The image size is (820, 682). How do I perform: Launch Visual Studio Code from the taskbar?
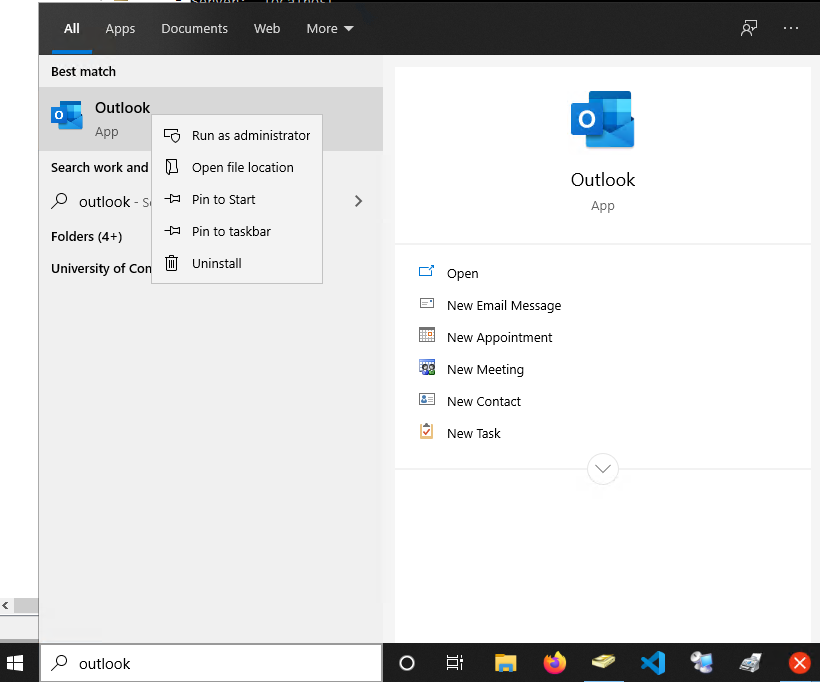(x=653, y=663)
